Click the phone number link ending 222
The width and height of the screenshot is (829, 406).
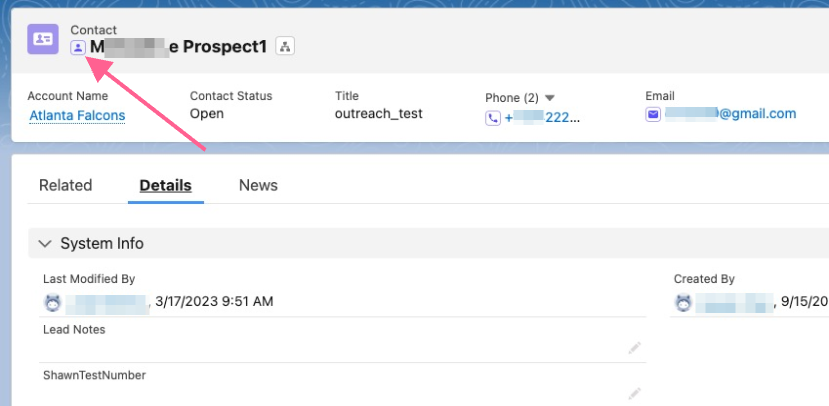click(x=542, y=118)
